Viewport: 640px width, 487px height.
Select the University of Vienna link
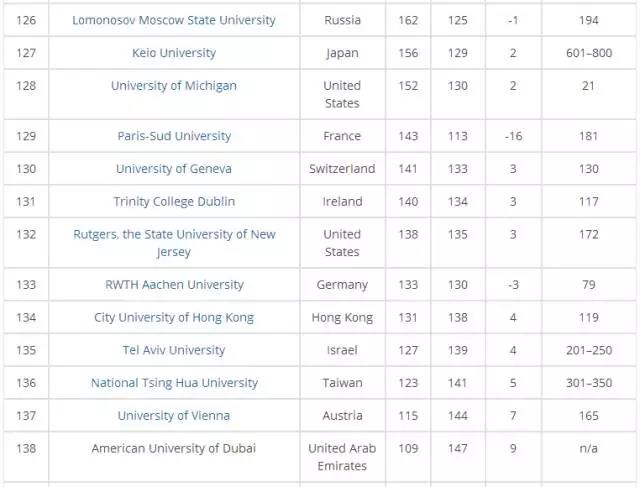(174, 416)
